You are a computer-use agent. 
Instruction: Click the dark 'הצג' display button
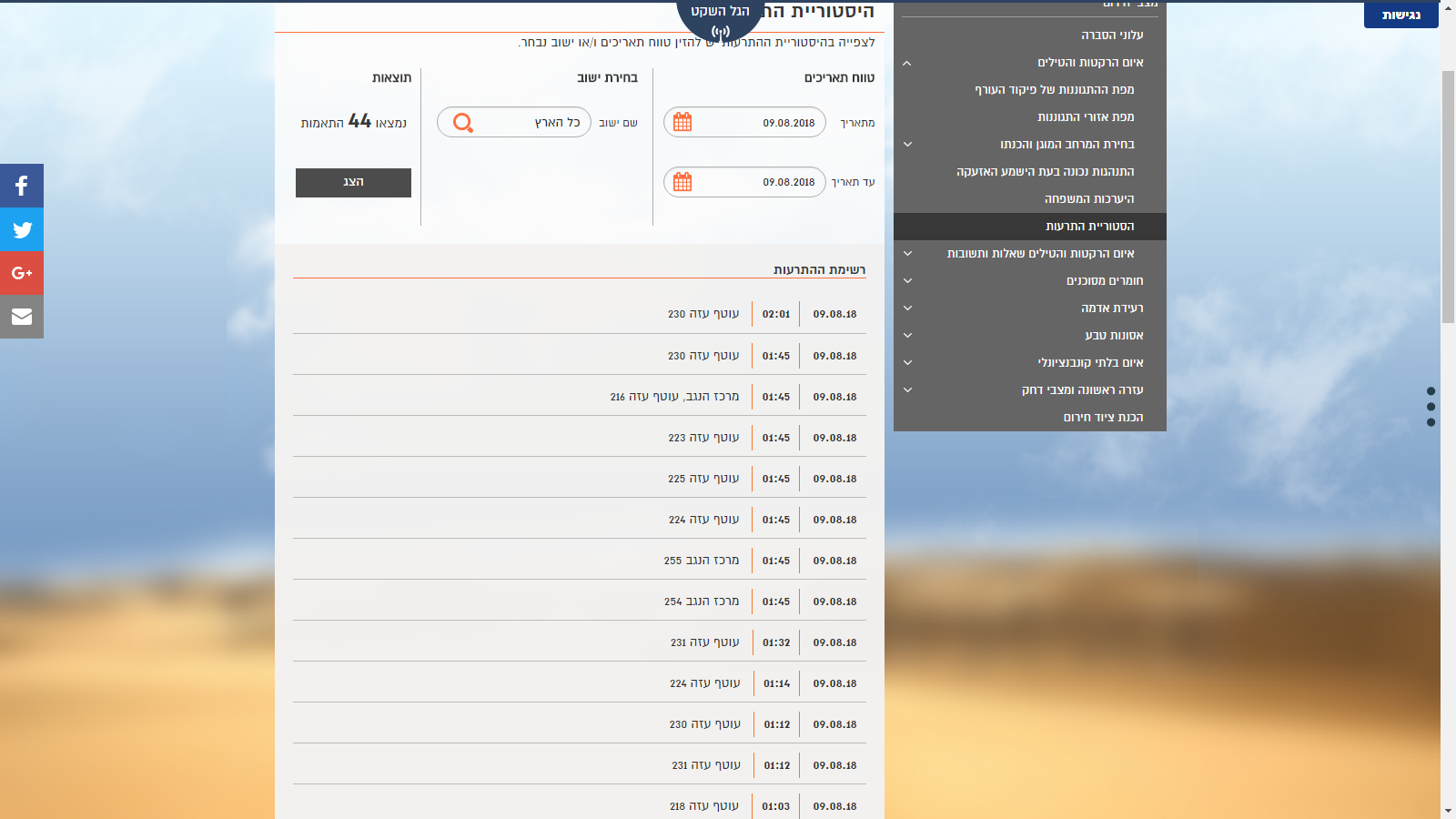pyautogui.click(x=353, y=183)
